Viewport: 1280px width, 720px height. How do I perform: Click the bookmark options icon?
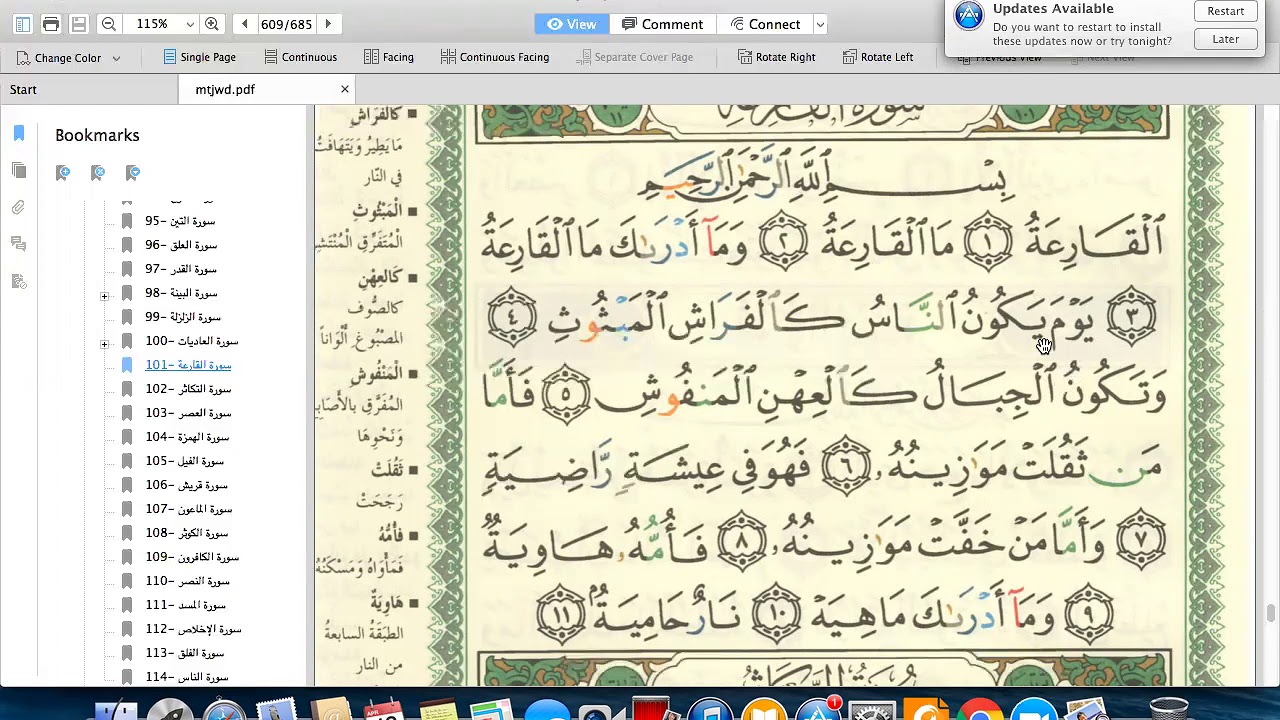pos(133,173)
